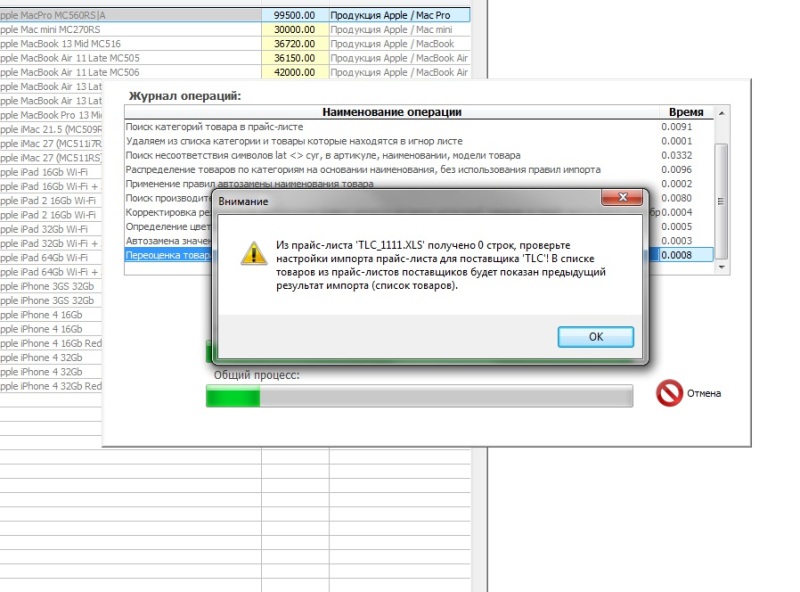The height and width of the screenshot is (592, 800).
Task: Select Apple iPad 16Gb Wi-Fi row without plus
Action: point(51,172)
